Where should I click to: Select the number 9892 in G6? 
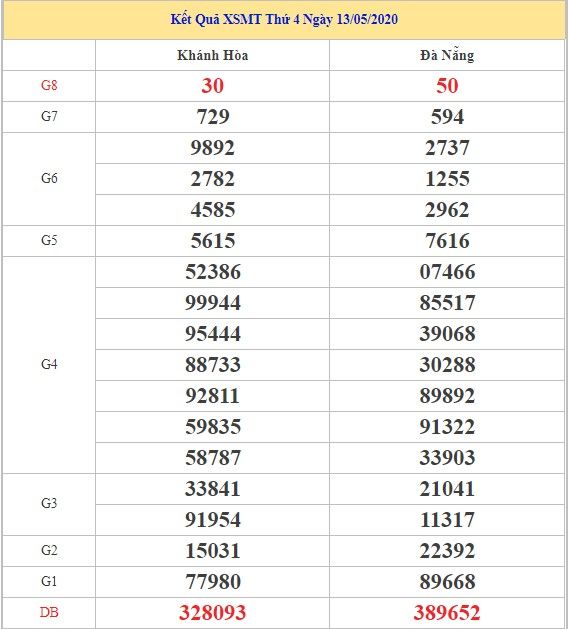[x=213, y=148]
